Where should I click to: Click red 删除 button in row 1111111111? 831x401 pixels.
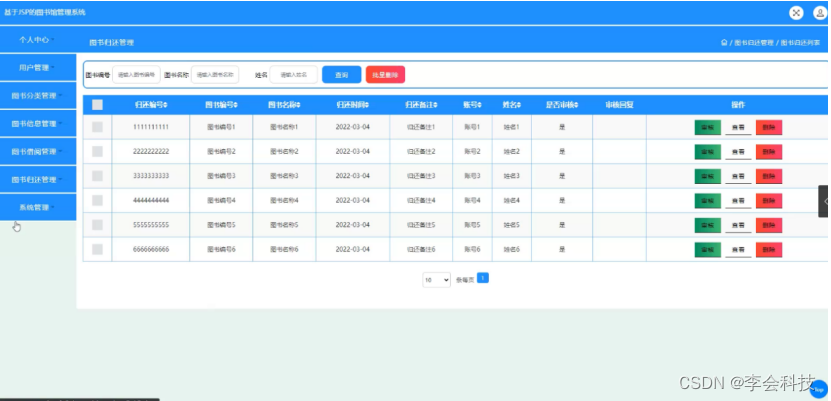[x=769, y=127]
